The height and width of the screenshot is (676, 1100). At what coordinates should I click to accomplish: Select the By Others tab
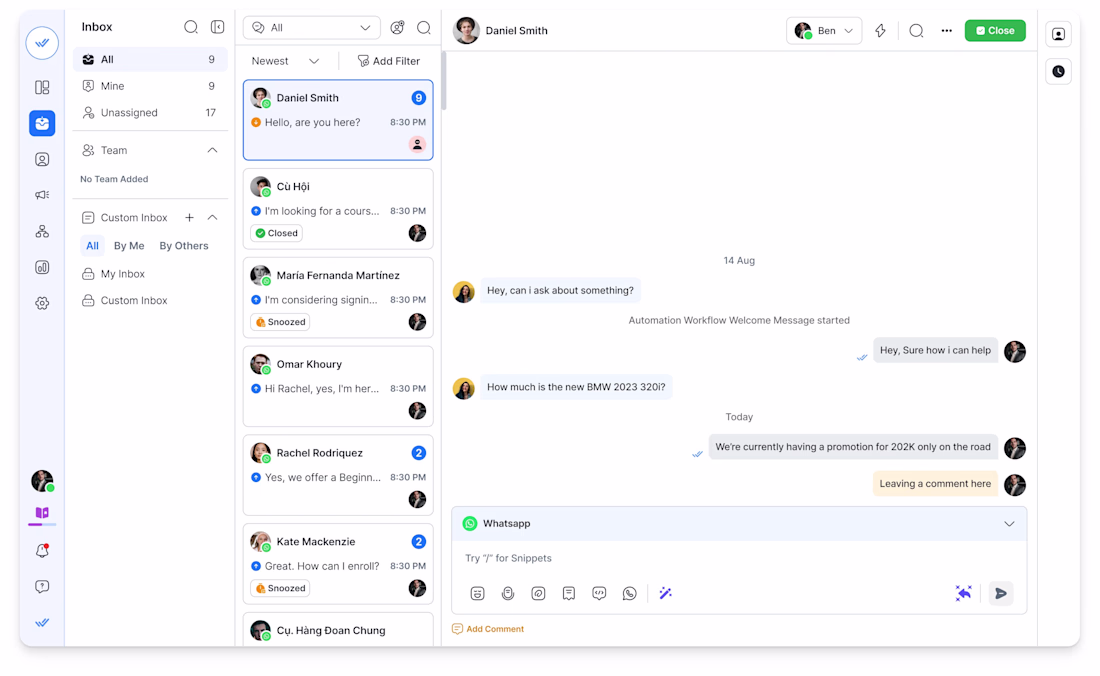(184, 246)
